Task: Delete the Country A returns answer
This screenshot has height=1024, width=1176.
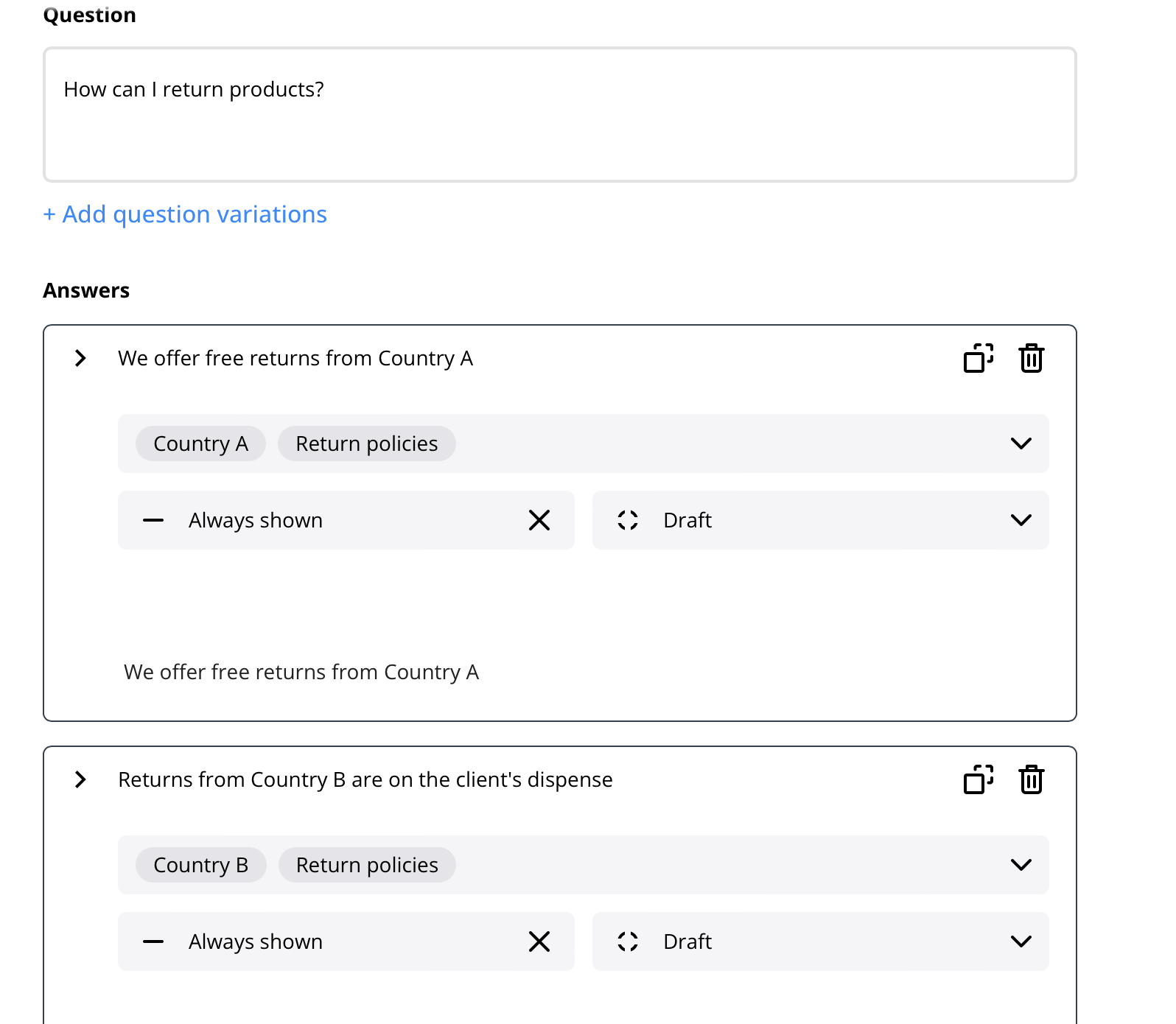Action: (1031, 358)
